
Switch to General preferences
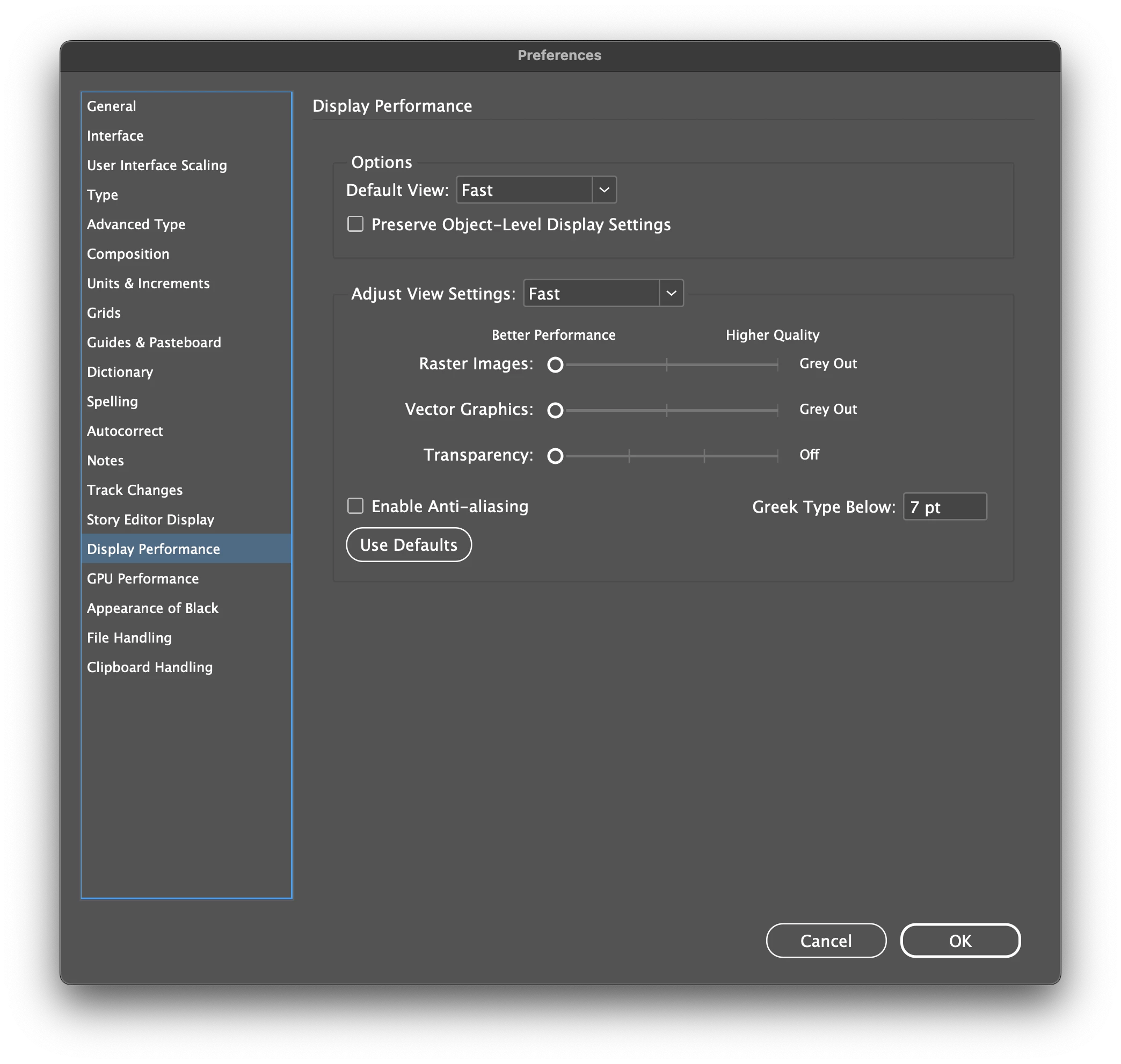pos(112,106)
